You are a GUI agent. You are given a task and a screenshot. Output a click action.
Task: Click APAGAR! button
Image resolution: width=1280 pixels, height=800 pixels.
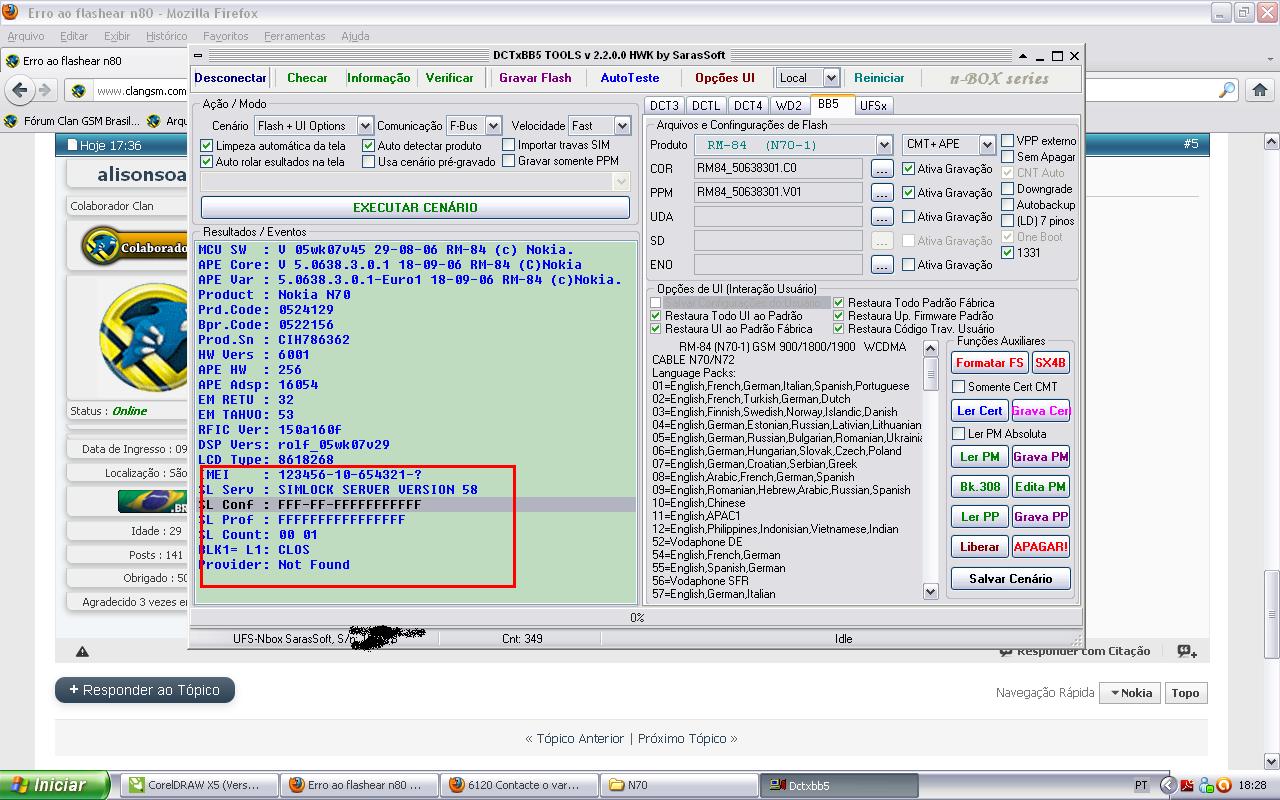point(1041,547)
